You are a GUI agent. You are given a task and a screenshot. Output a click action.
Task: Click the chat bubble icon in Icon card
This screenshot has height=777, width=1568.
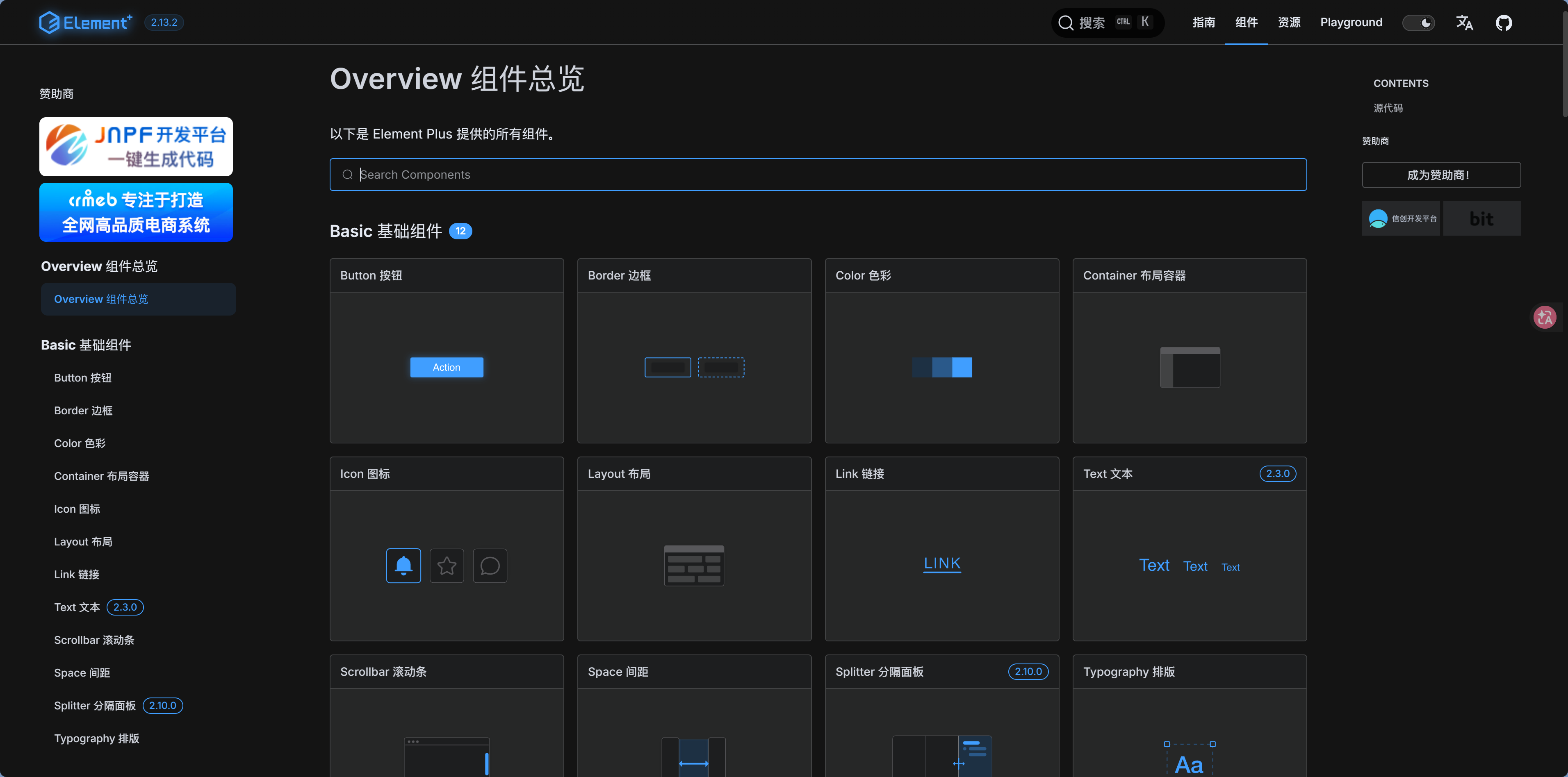tap(490, 566)
